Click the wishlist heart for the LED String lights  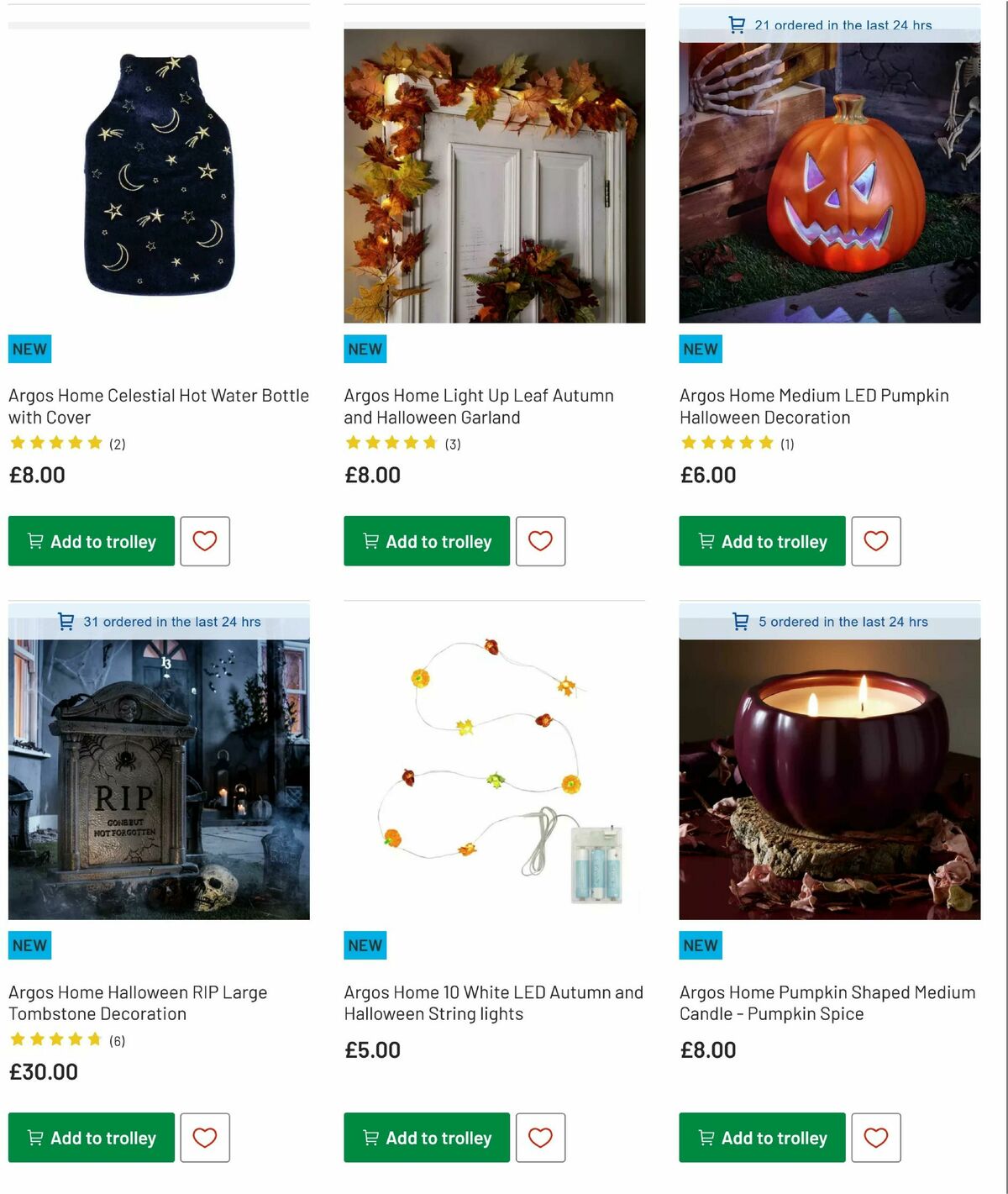tap(541, 1138)
